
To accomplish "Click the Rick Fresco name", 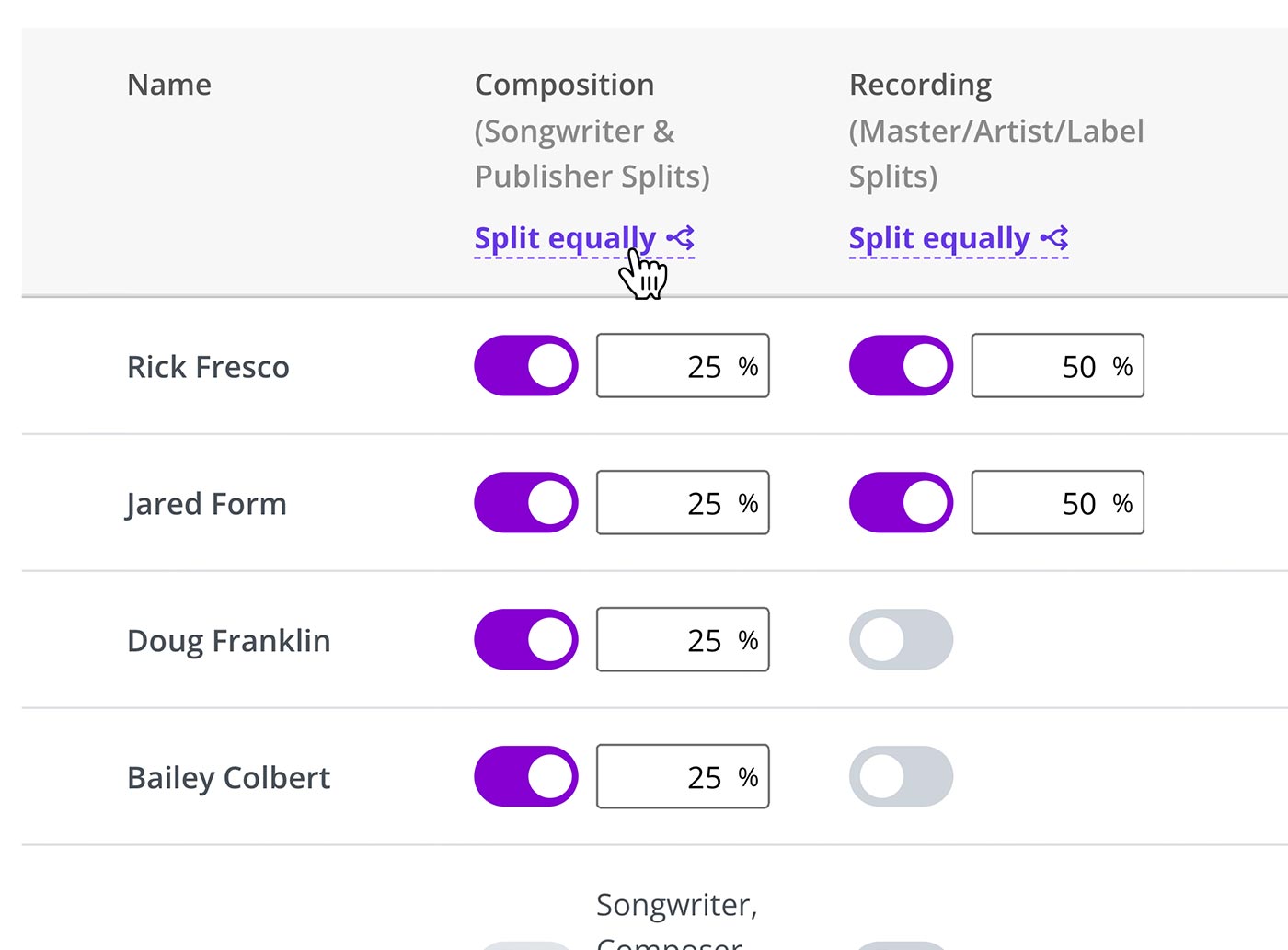I will coord(208,367).
